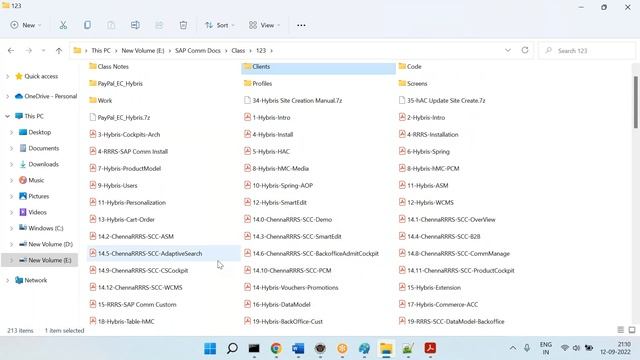The height and width of the screenshot is (360, 640).
Task: Click the Delete trash icon in toolbar
Action: point(183,25)
